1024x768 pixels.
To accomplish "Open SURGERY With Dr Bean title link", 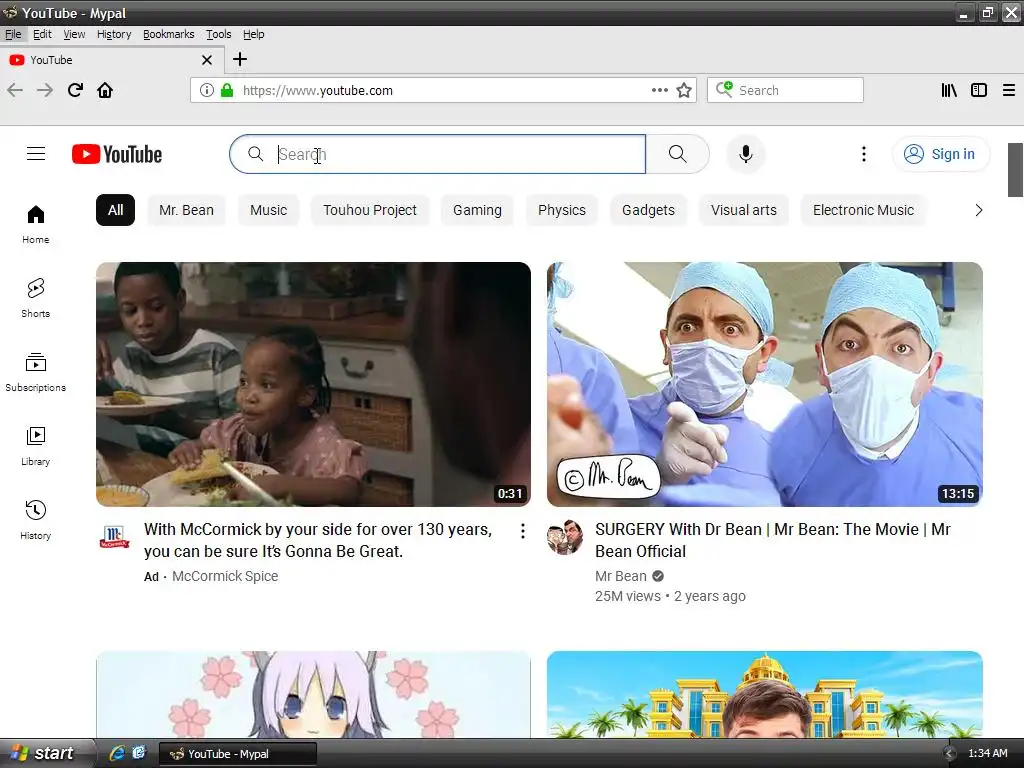I will [x=773, y=540].
